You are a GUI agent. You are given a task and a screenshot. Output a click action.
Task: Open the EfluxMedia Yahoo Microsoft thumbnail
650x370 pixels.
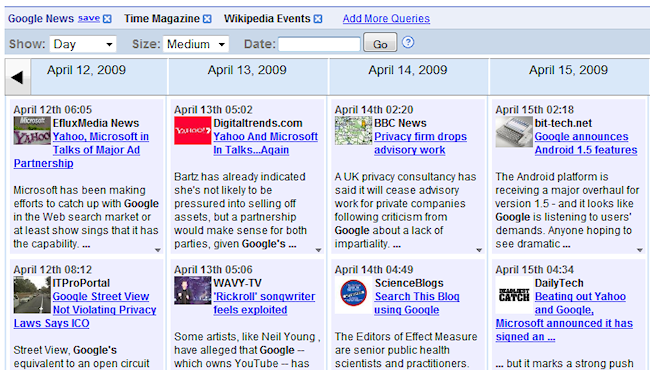tap(32, 131)
